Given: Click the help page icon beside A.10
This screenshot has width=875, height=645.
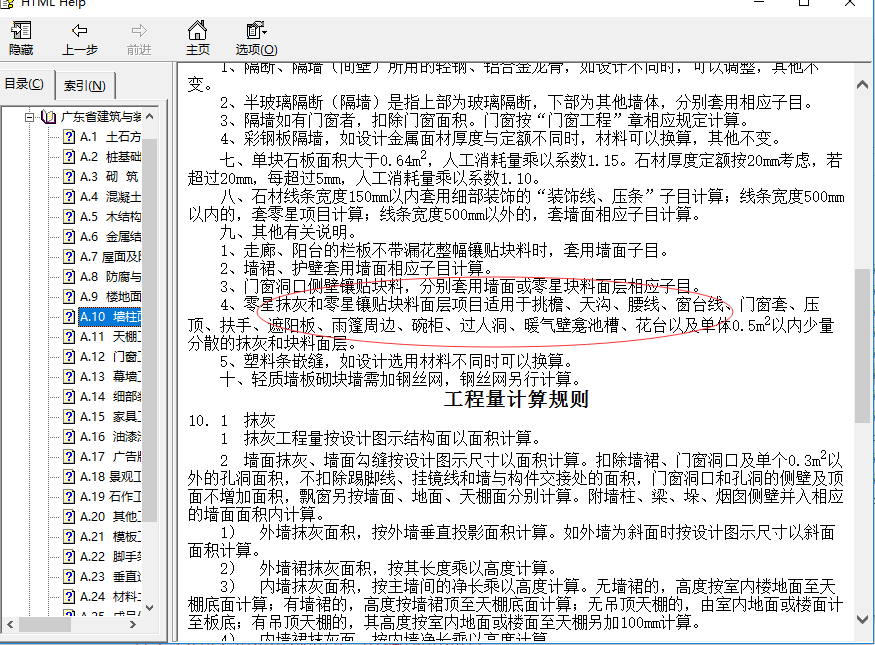Looking at the screenshot, I should [69, 317].
